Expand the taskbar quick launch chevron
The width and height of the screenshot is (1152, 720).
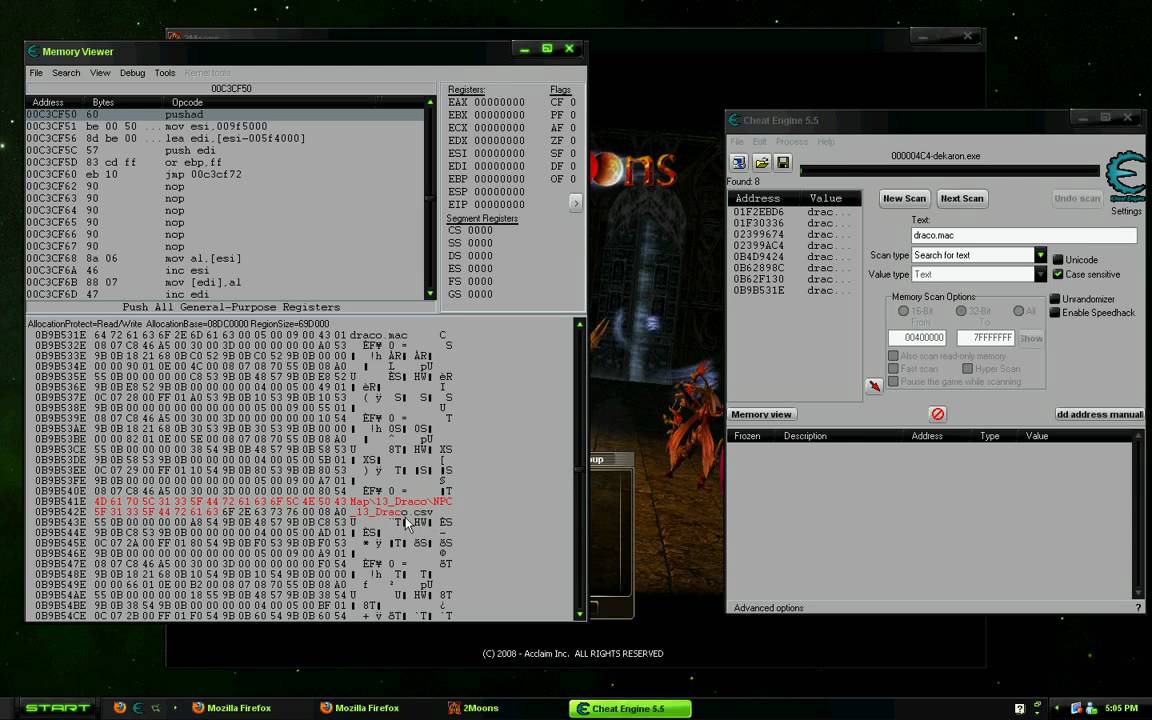coord(175,708)
